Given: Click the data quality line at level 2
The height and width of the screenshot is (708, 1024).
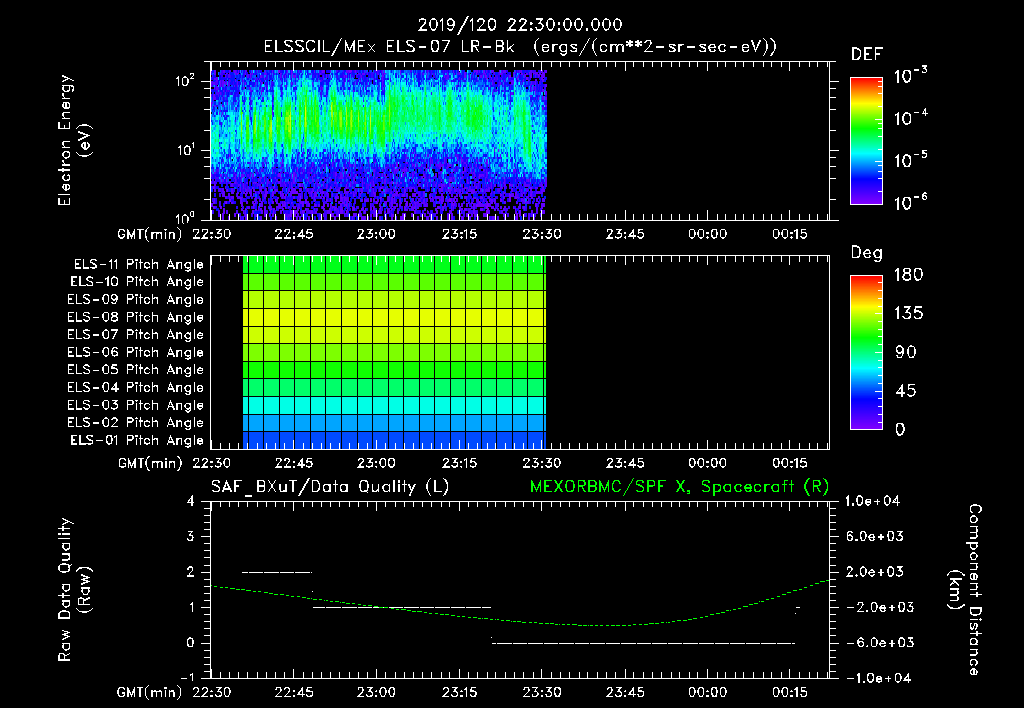Looking at the screenshot, I should 277,572.
